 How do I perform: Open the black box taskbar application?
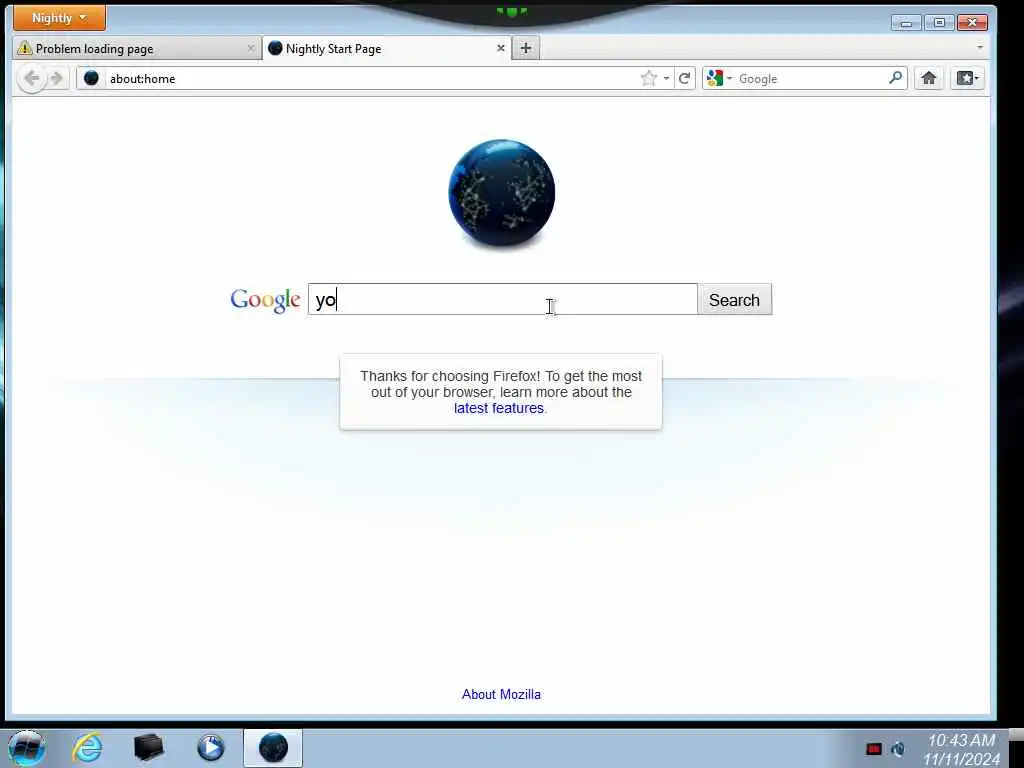coord(148,748)
